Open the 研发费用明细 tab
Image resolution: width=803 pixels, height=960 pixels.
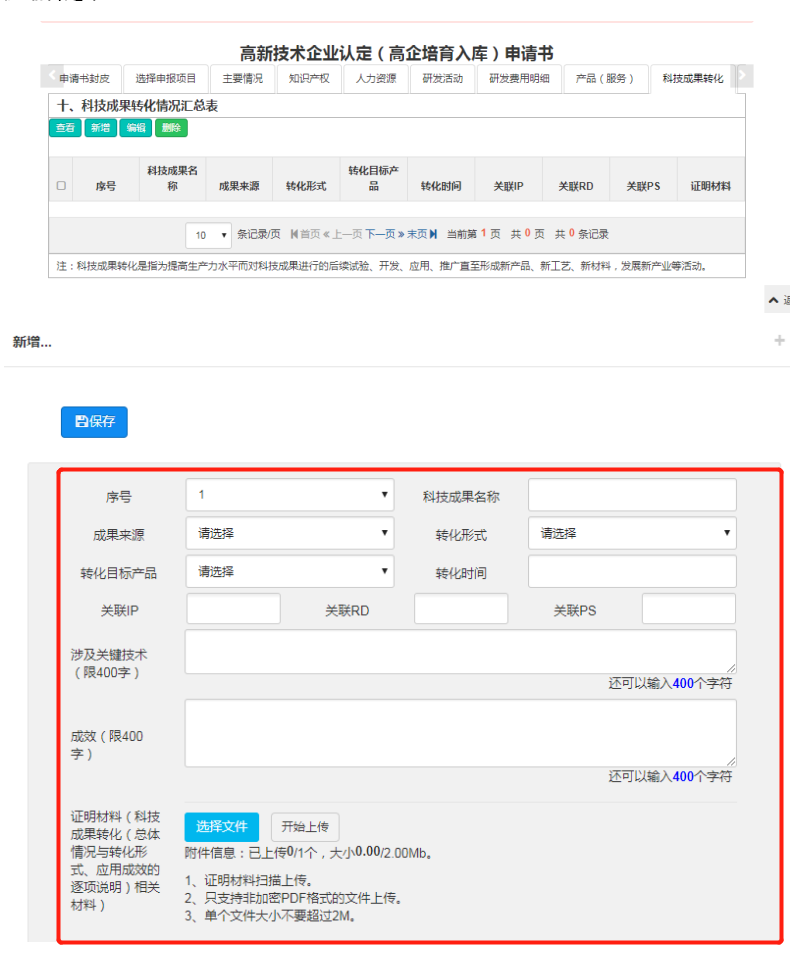[x=519, y=77]
